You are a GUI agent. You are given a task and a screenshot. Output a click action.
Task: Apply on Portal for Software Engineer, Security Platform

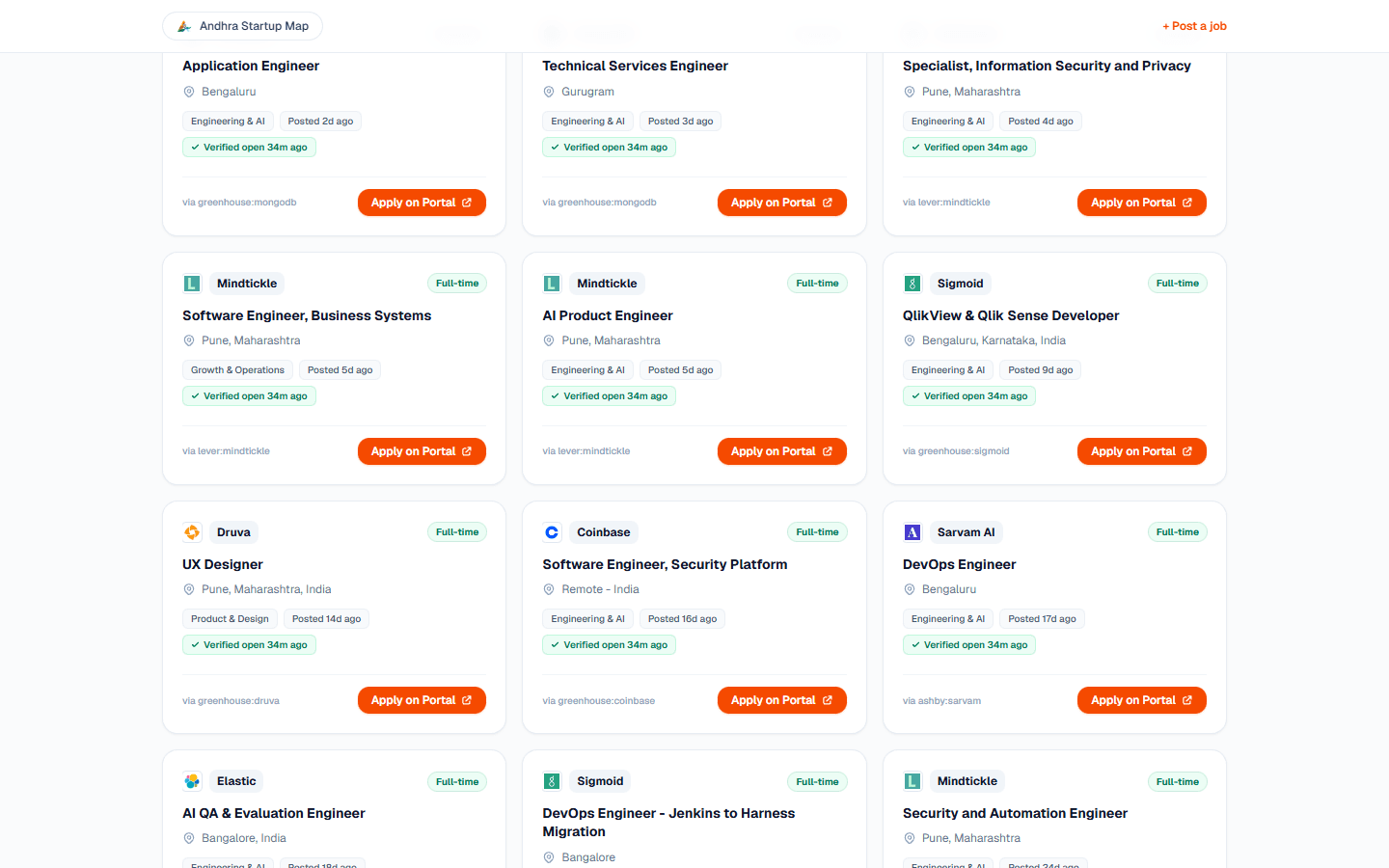click(781, 700)
